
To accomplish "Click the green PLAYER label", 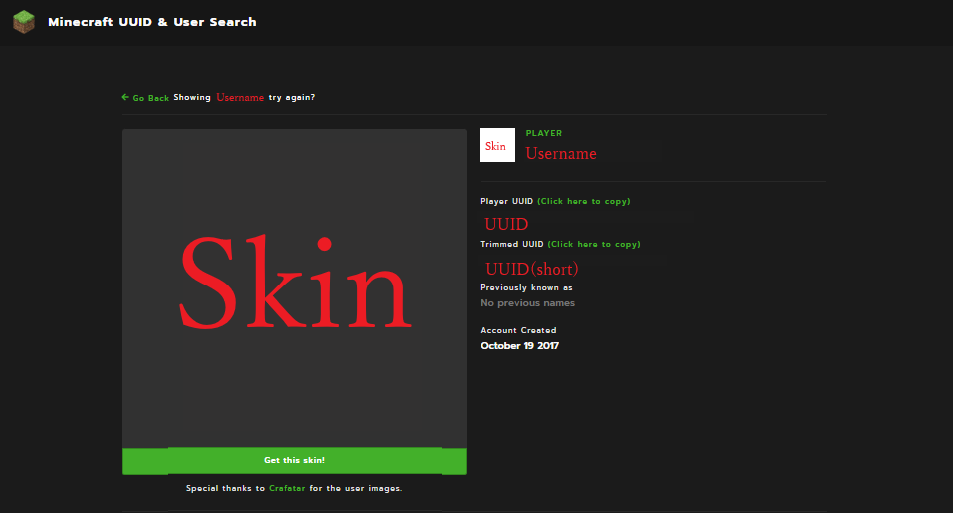I will click(x=544, y=133).
